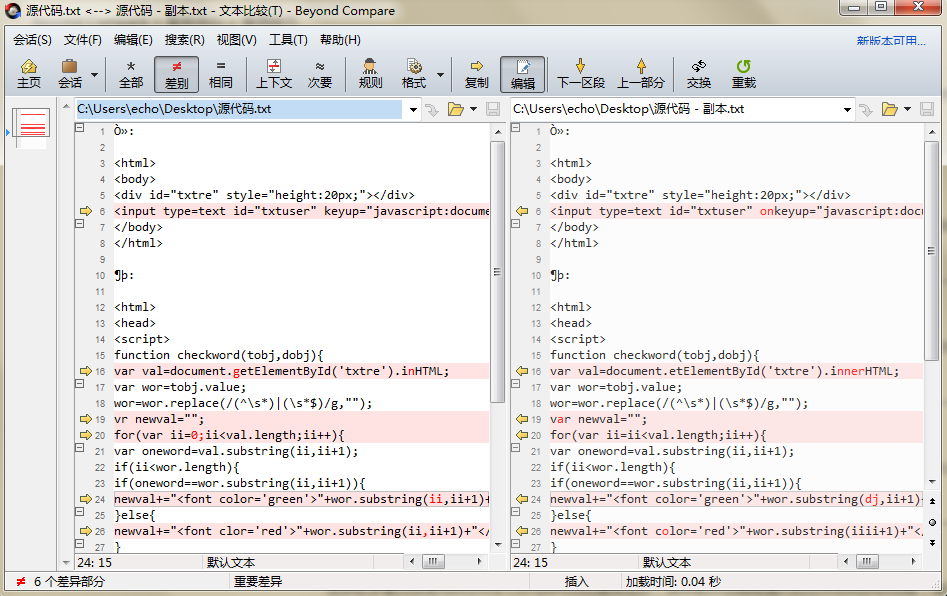Viewport: 947px width, 596px height.
Task: Reload files with the 重载 icon
Action: click(743, 73)
